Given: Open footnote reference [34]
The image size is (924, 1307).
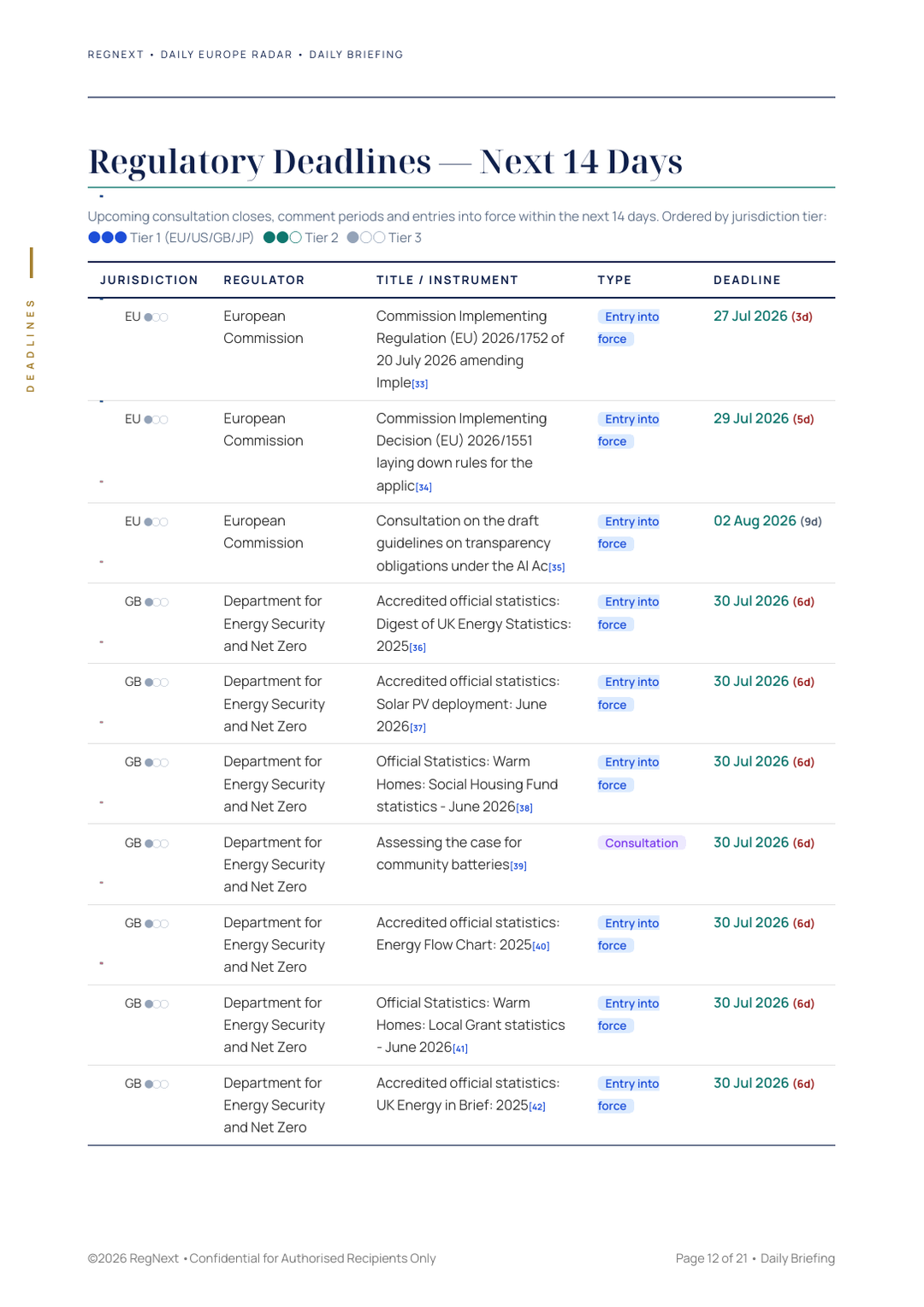Looking at the screenshot, I should pyautogui.click(x=423, y=488).
